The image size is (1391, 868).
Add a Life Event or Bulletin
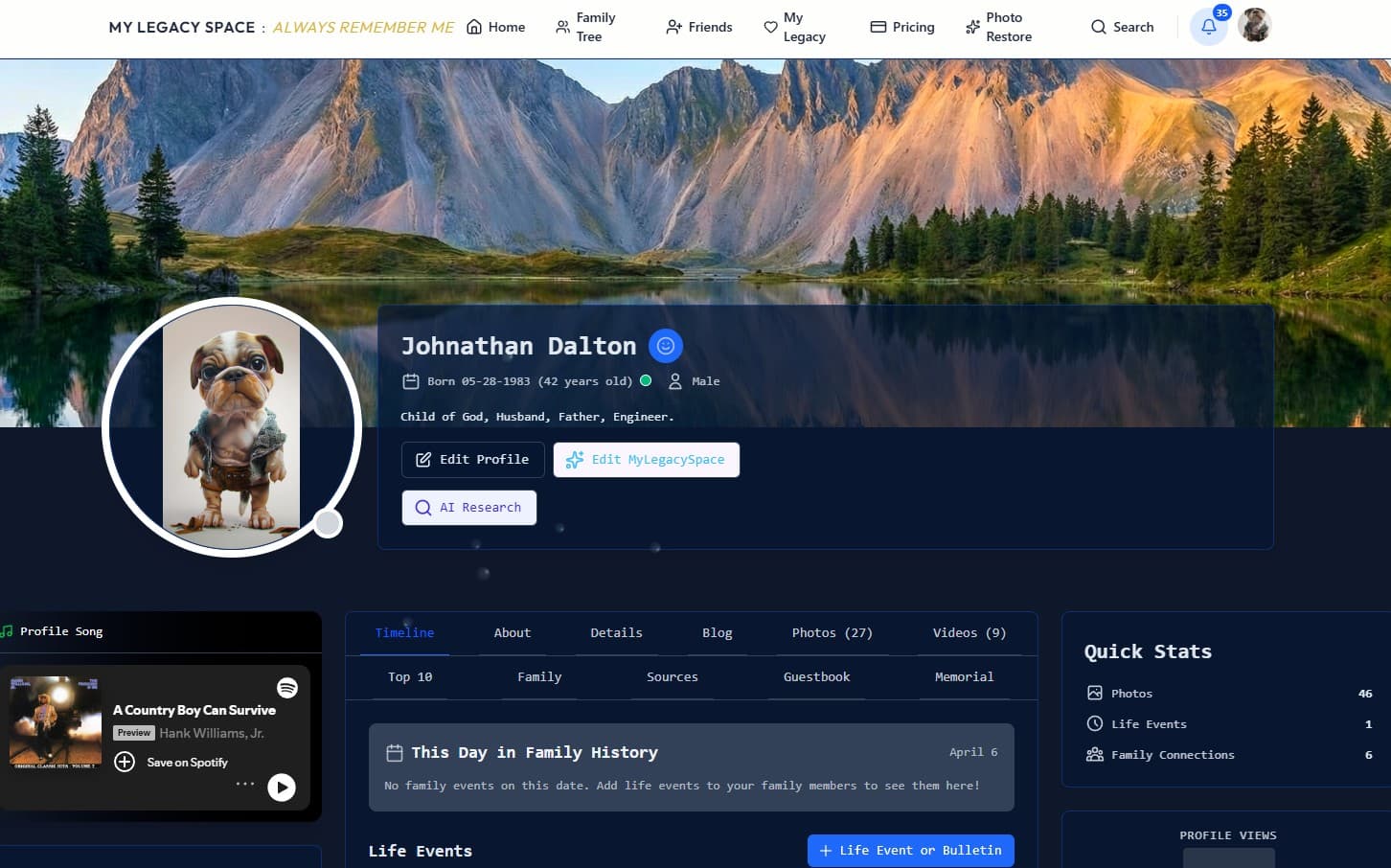(x=909, y=850)
